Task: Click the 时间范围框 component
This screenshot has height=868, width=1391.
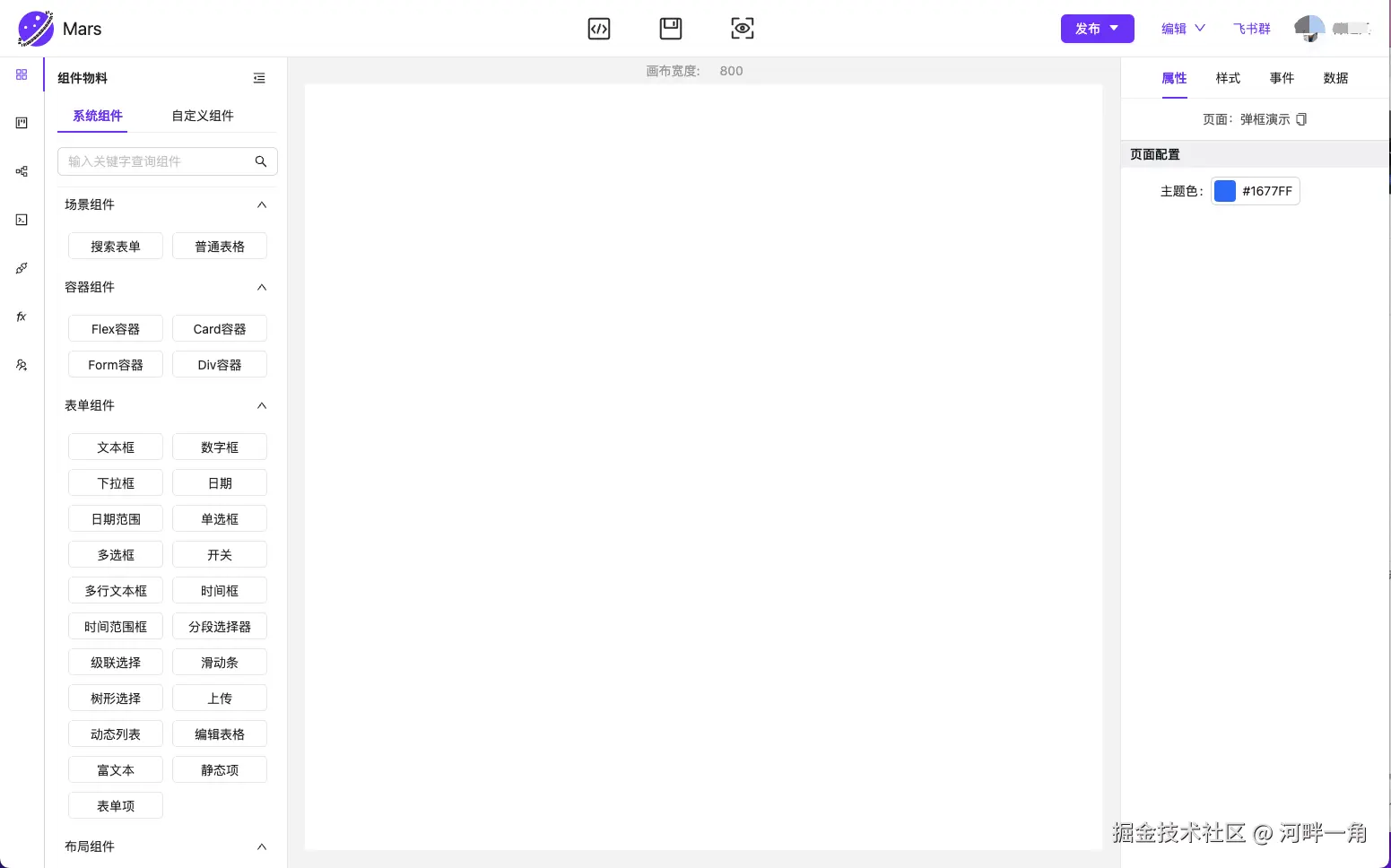Action: coord(116,626)
